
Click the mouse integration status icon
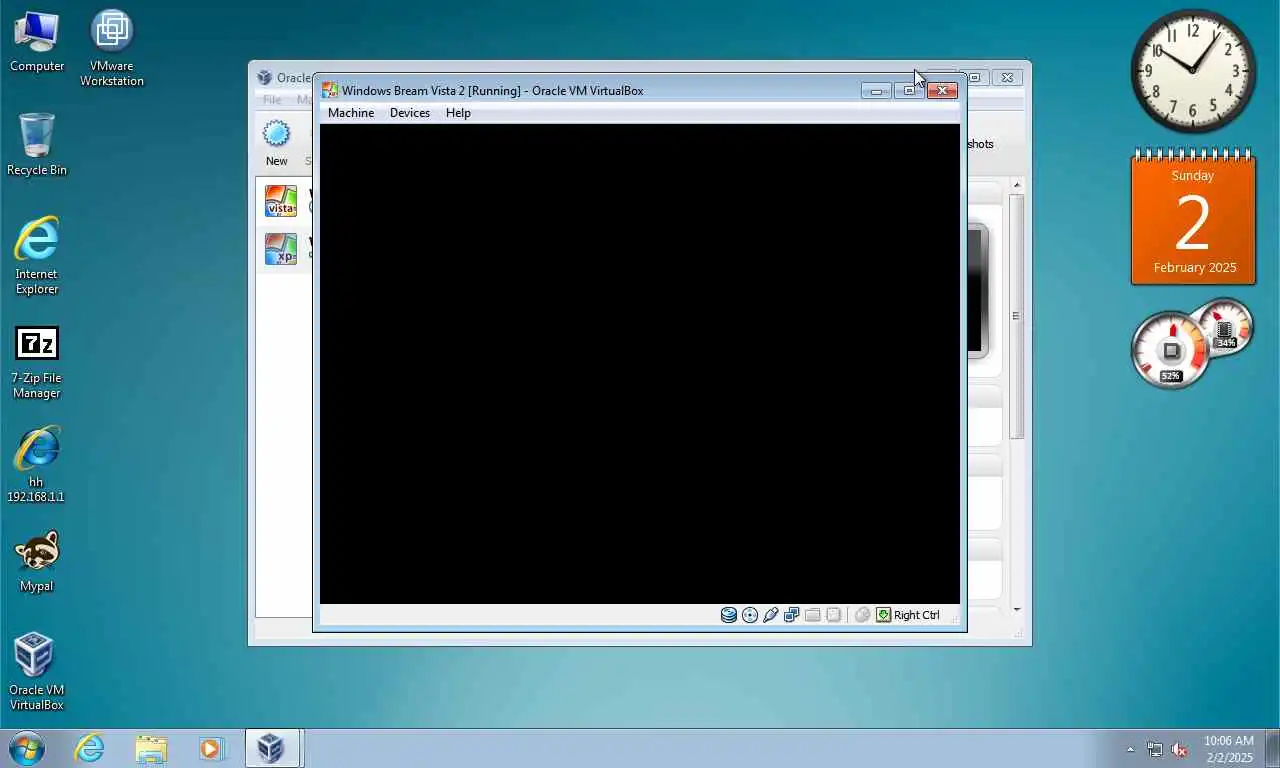click(x=862, y=615)
